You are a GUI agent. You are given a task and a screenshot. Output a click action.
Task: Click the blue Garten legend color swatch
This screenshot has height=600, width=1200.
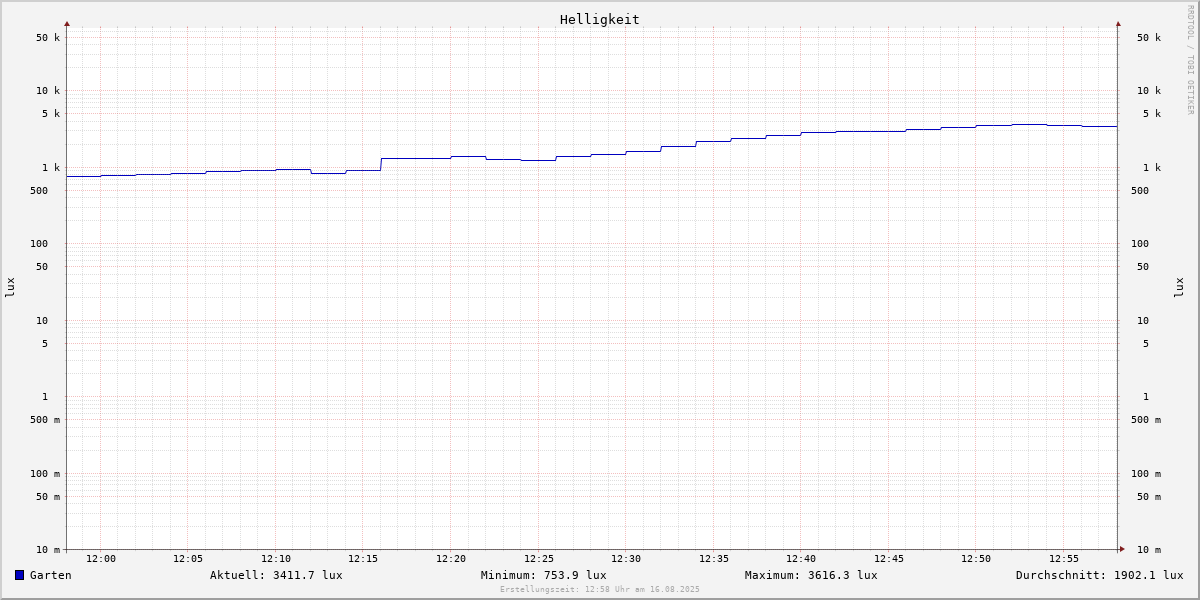tap(19, 575)
